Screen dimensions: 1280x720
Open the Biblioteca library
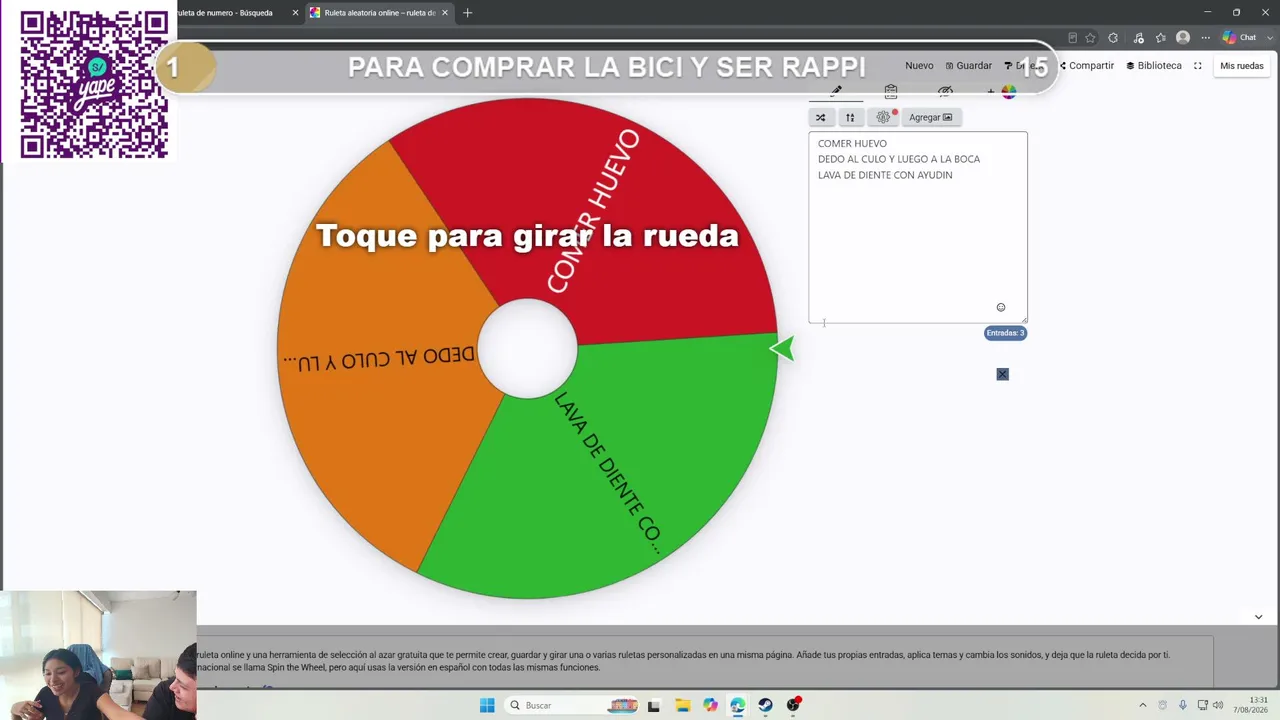coord(1154,66)
